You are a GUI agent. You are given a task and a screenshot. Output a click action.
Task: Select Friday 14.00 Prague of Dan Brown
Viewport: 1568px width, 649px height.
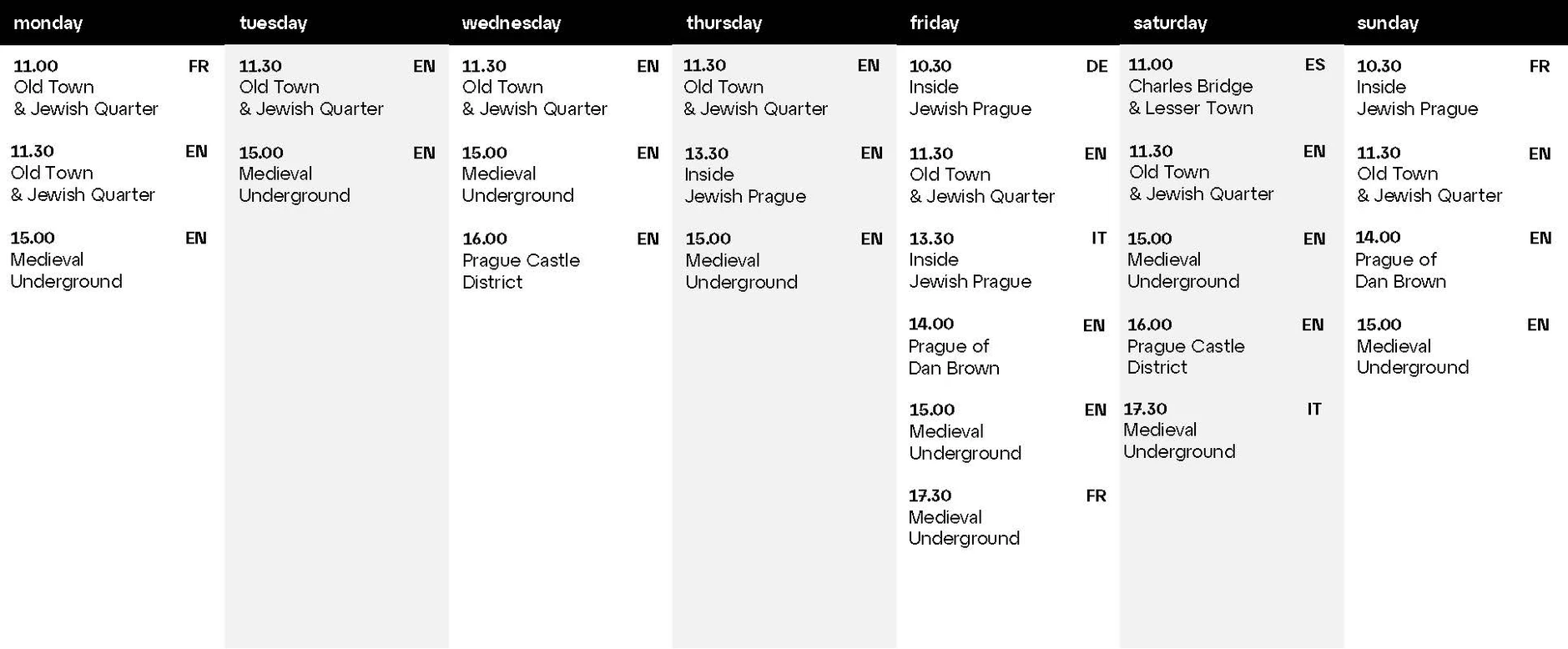click(x=953, y=346)
